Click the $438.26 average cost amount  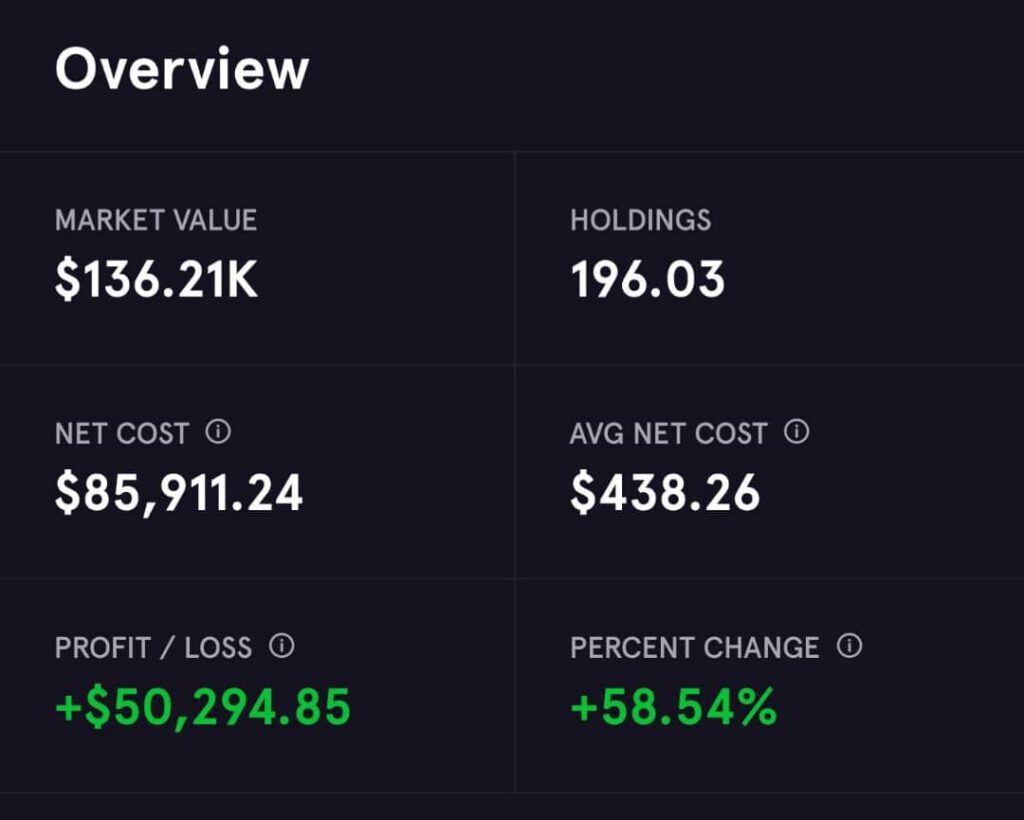665,494
